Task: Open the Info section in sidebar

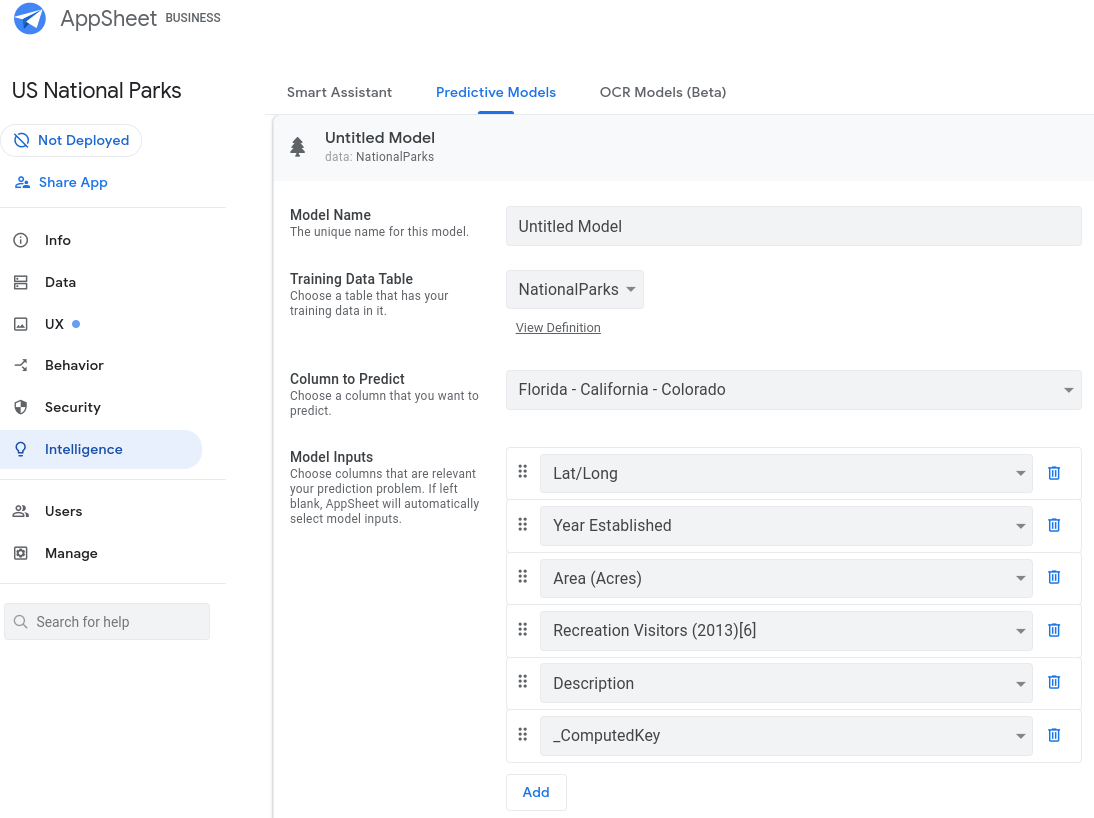Action: pyautogui.click(x=57, y=240)
